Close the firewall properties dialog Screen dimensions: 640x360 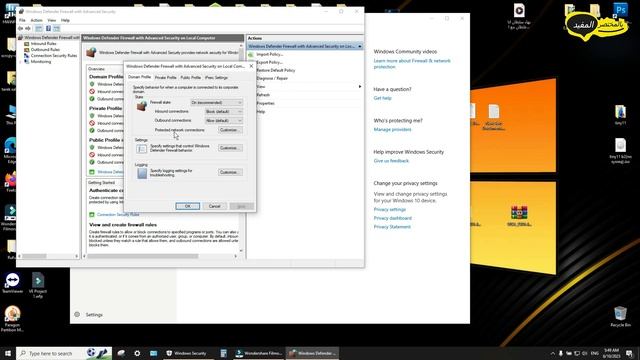coord(251,66)
